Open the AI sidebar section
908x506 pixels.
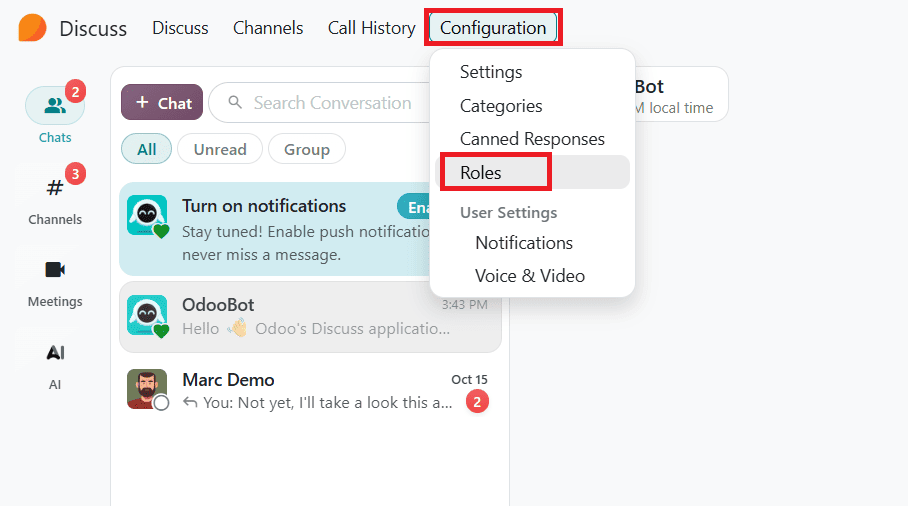(x=55, y=366)
